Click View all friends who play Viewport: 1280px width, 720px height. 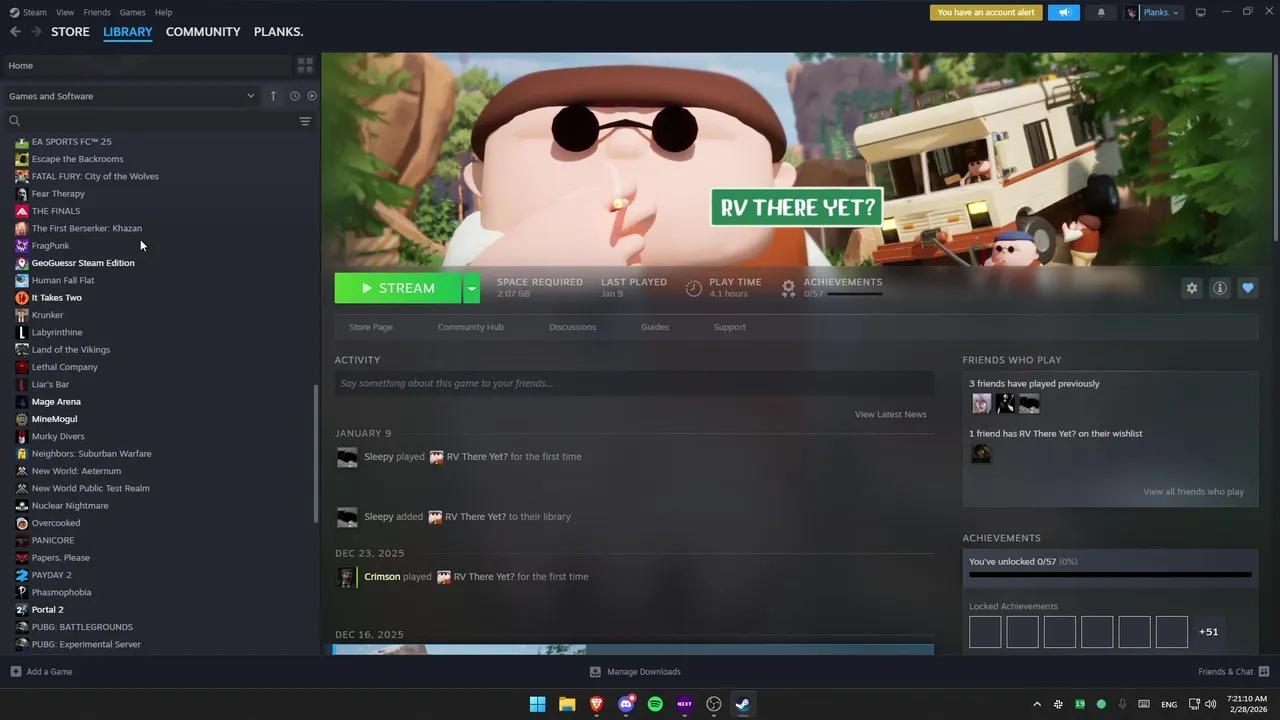(x=1193, y=492)
